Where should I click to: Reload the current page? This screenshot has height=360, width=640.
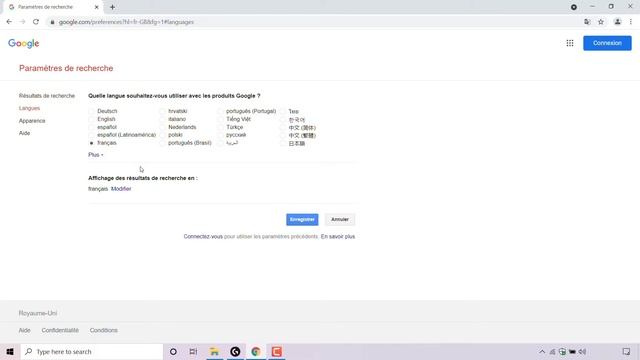(x=36, y=22)
